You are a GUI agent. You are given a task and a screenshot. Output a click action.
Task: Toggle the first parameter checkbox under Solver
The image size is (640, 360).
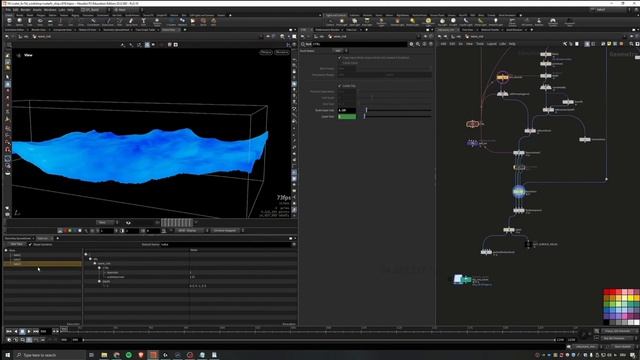340,58
